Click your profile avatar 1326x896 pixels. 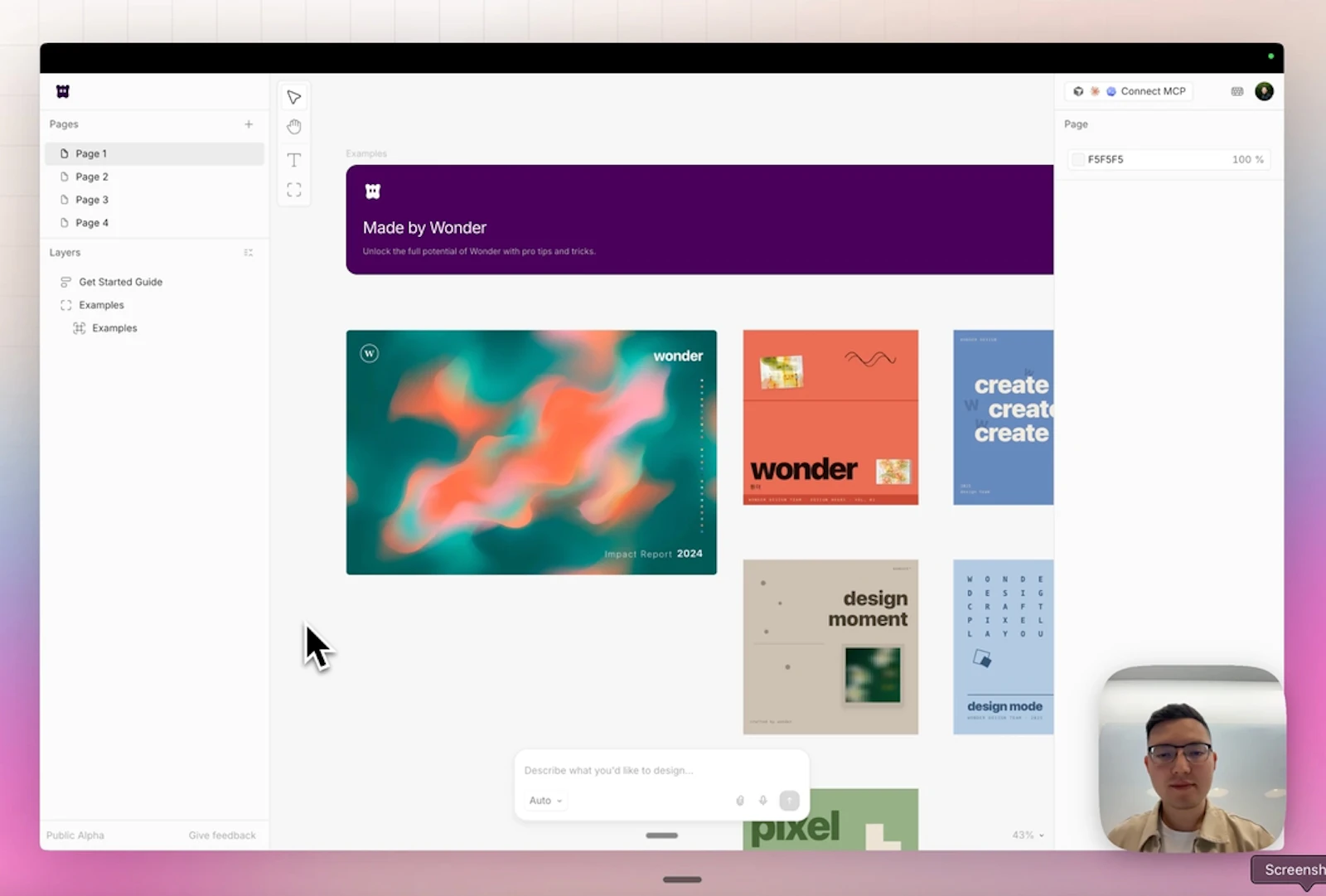pyautogui.click(x=1263, y=91)
